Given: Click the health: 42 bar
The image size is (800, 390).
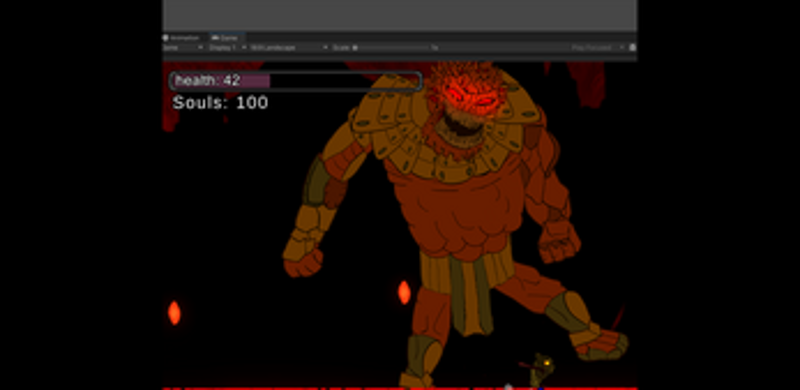Looking at the screenshot, I should (x=296, y=81).
